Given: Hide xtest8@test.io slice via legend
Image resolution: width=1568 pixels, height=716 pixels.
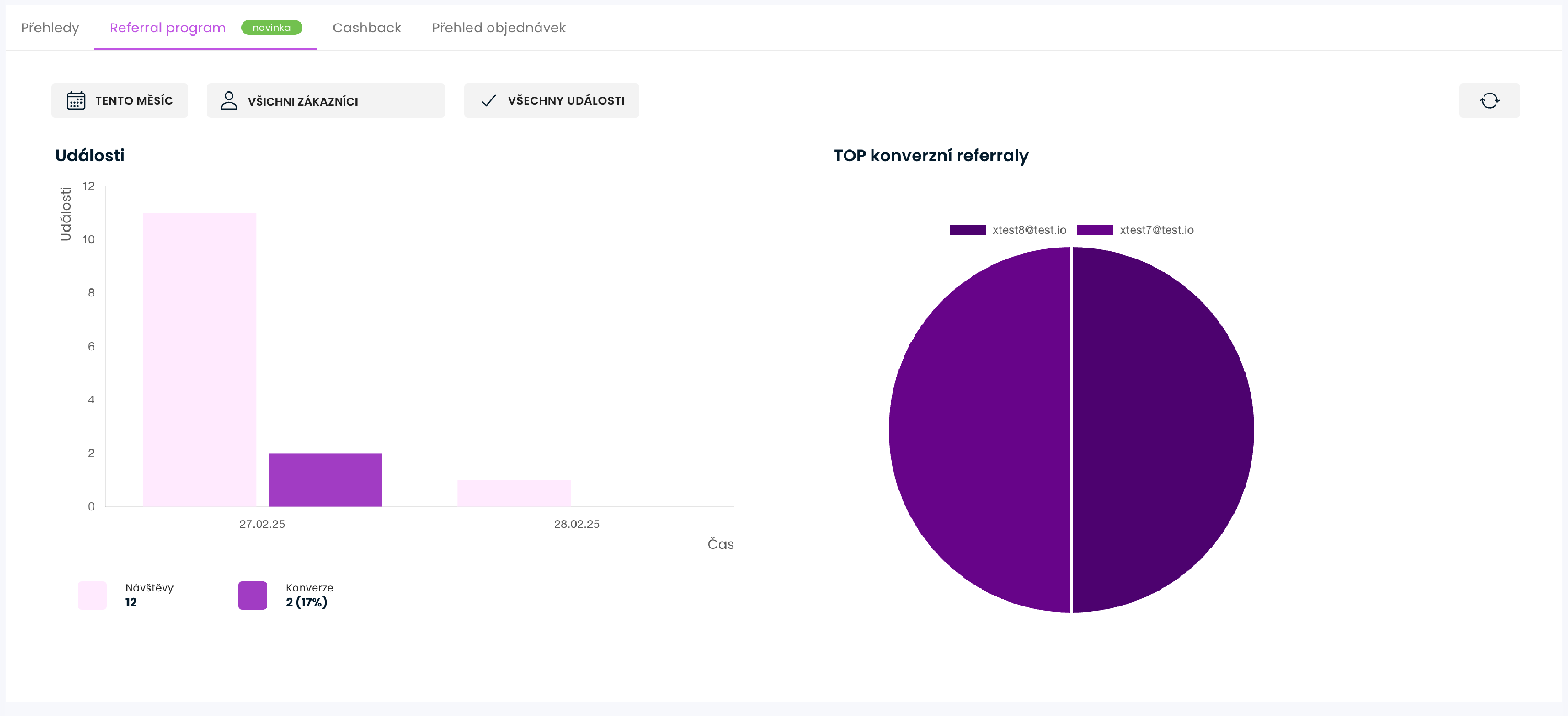Looking at the screenshot, I should click(967, 229).
